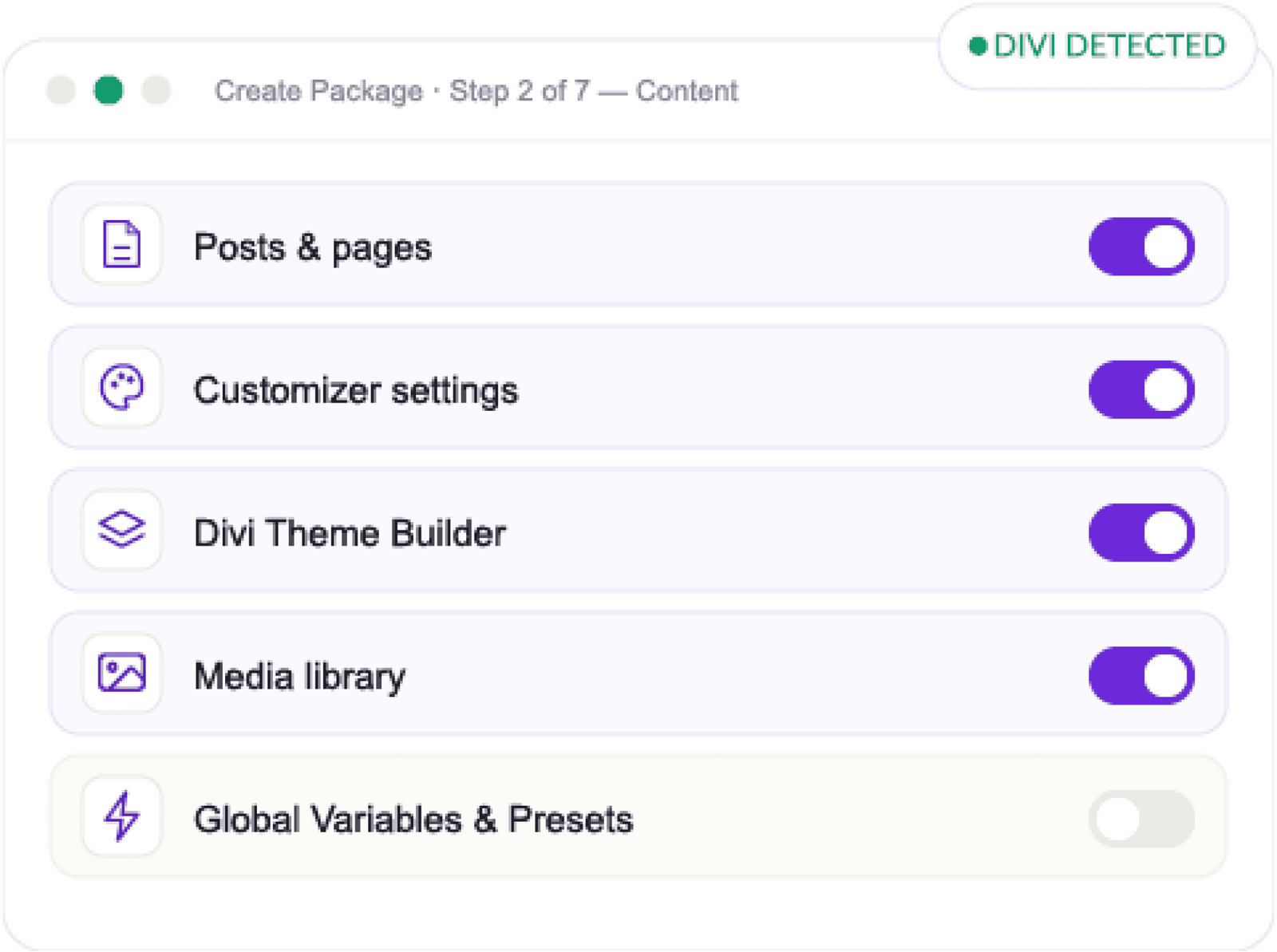
Task: Disable the Media library toggle
Action: coord(1141,676)
